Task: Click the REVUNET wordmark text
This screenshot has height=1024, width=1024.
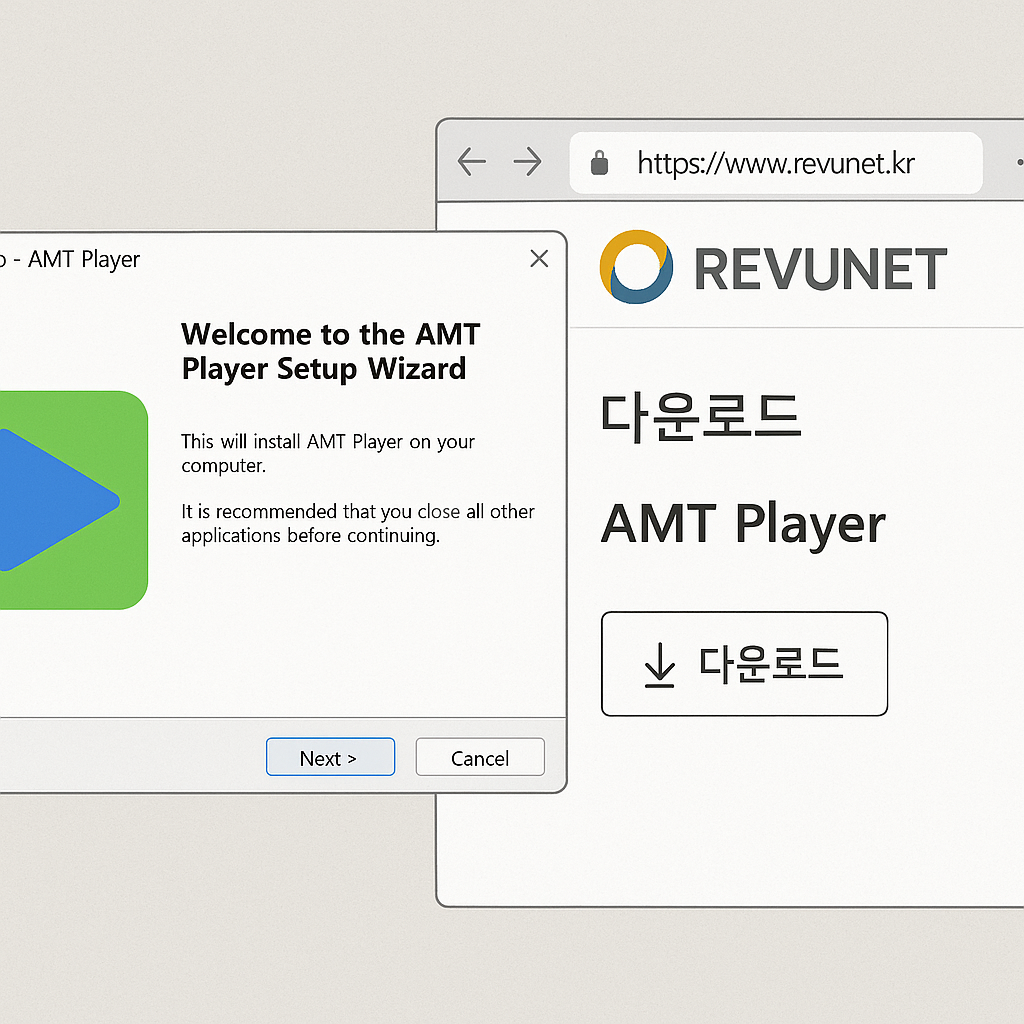Action: 820,266
